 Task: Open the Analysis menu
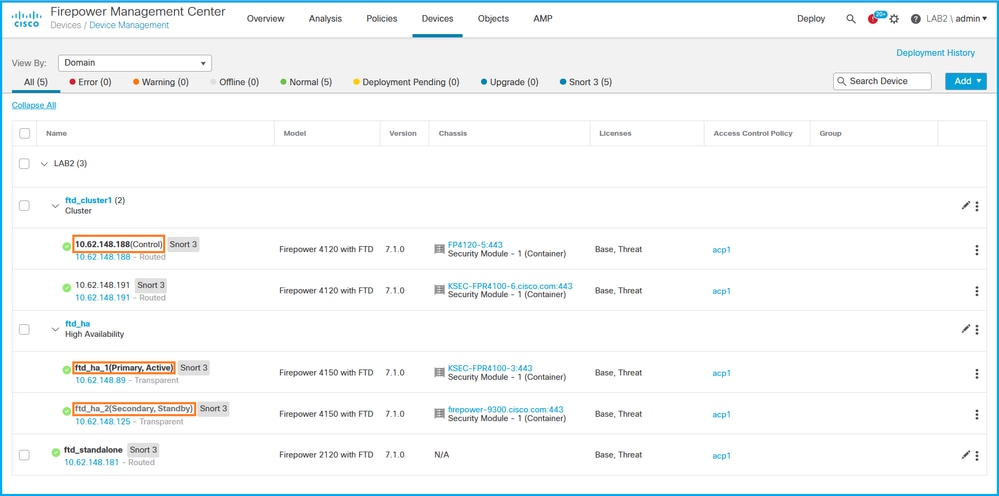point(326,18)
